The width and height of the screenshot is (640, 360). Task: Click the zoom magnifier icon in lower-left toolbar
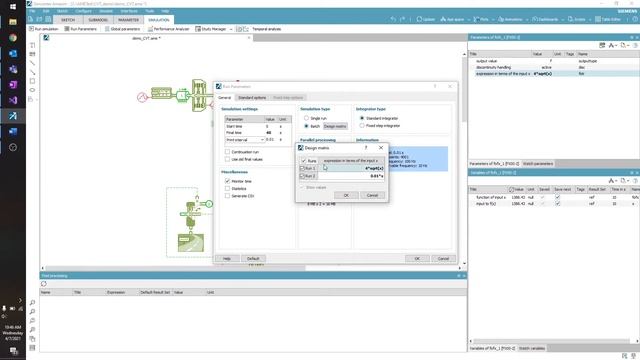point(32,302)
